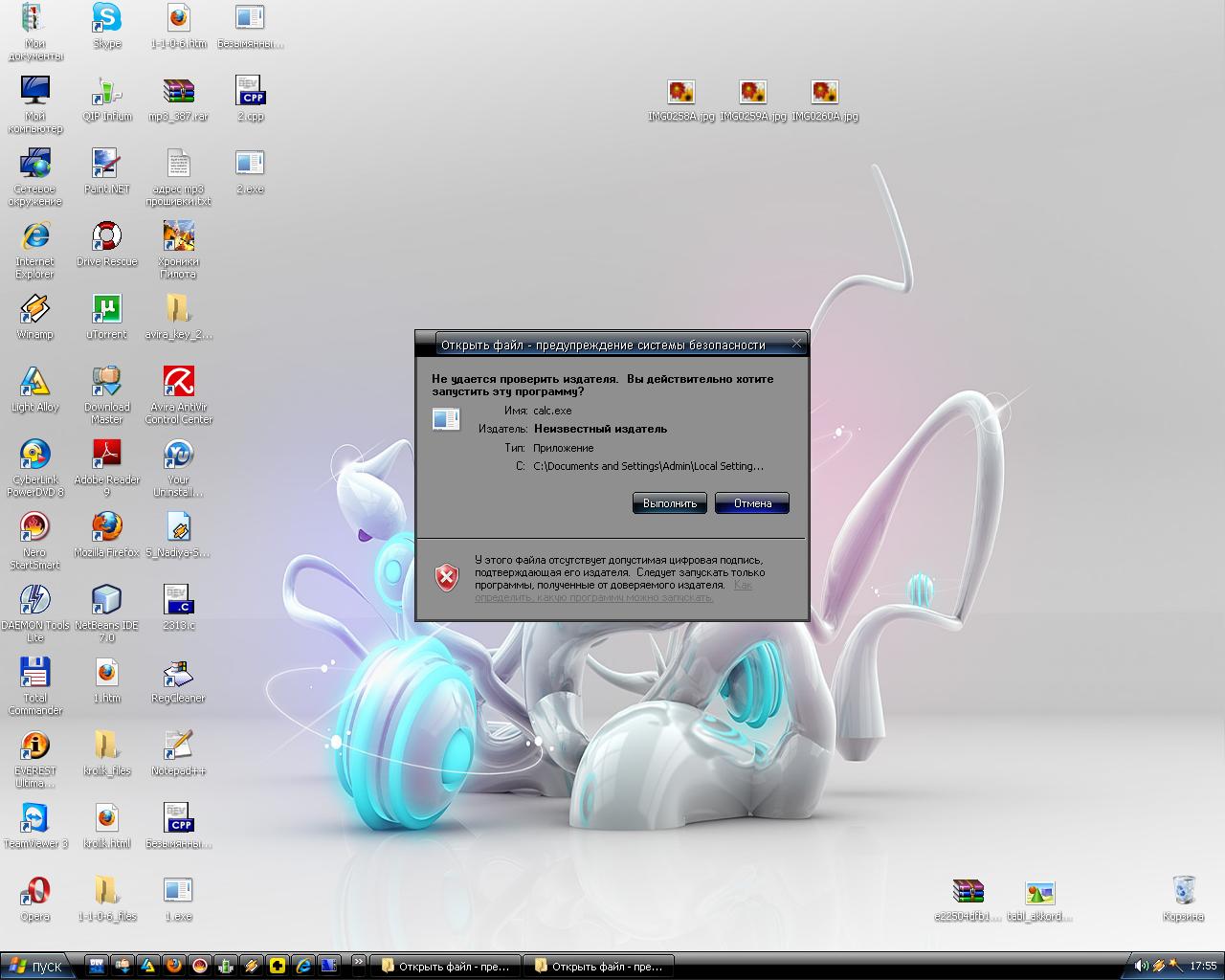Click the Выполнить button in security dialog
The height and width of the screenshot is (980, 1225).
(670, 503)
